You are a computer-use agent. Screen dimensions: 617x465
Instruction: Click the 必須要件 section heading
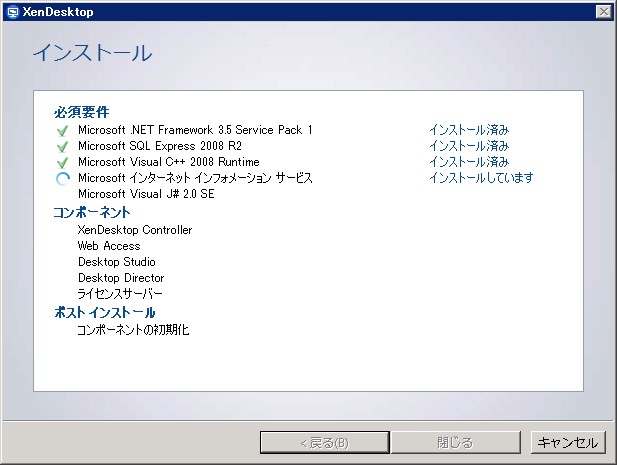pyautogui.click(x=81, y=111)
